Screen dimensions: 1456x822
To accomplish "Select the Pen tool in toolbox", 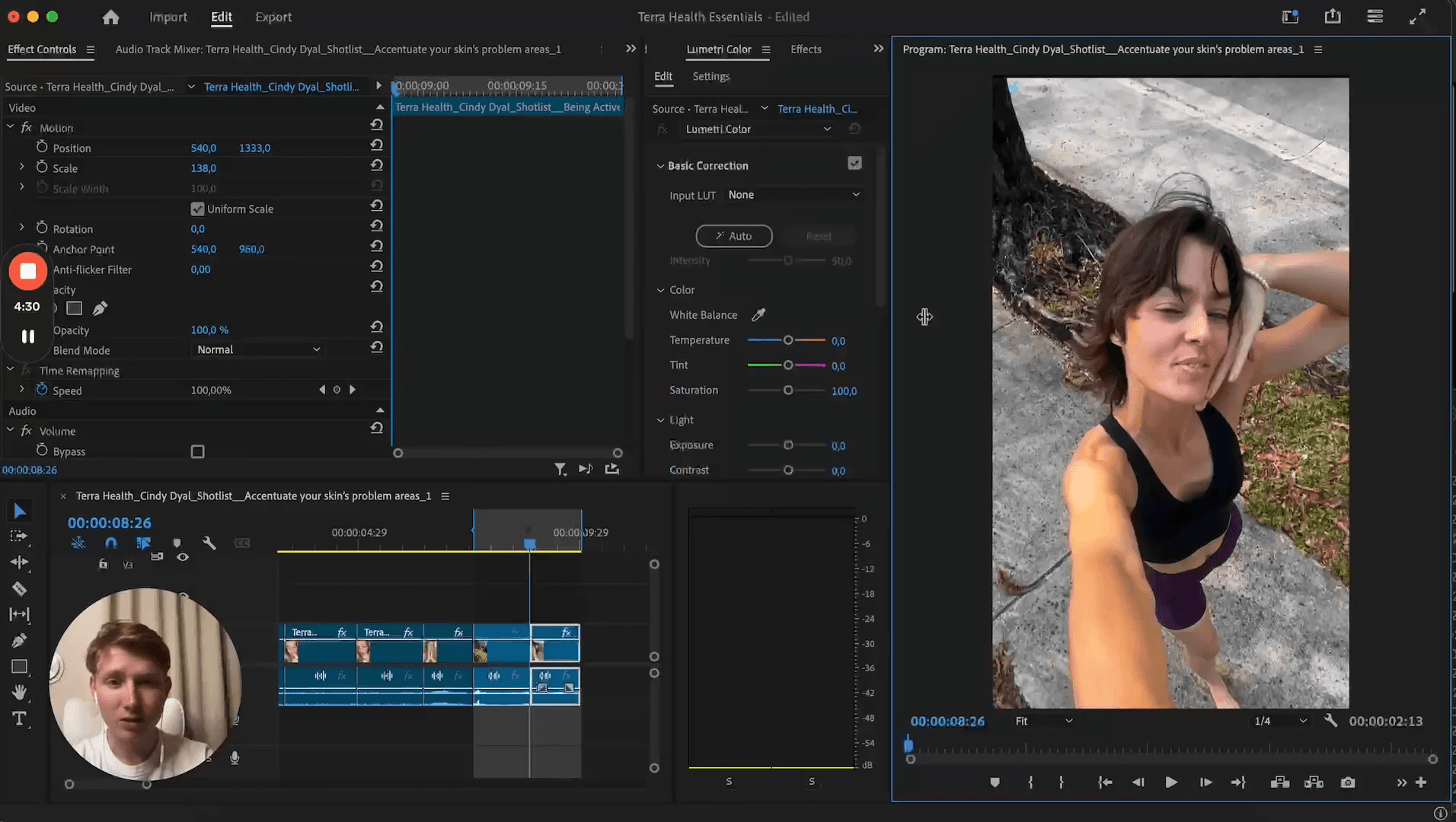I will click(19, 640).
